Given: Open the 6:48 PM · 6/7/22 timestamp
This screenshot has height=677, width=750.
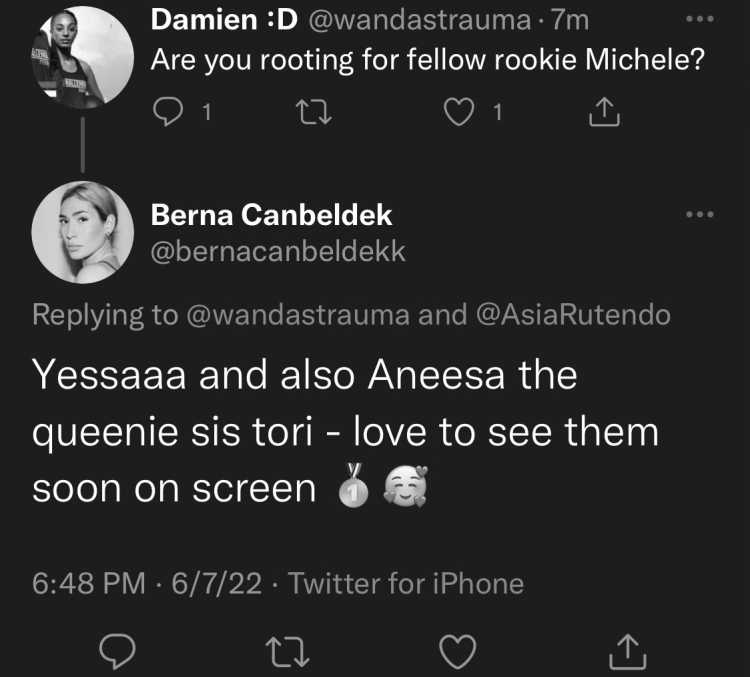Looking at the screenshot, I should click(x=147, y=584).
